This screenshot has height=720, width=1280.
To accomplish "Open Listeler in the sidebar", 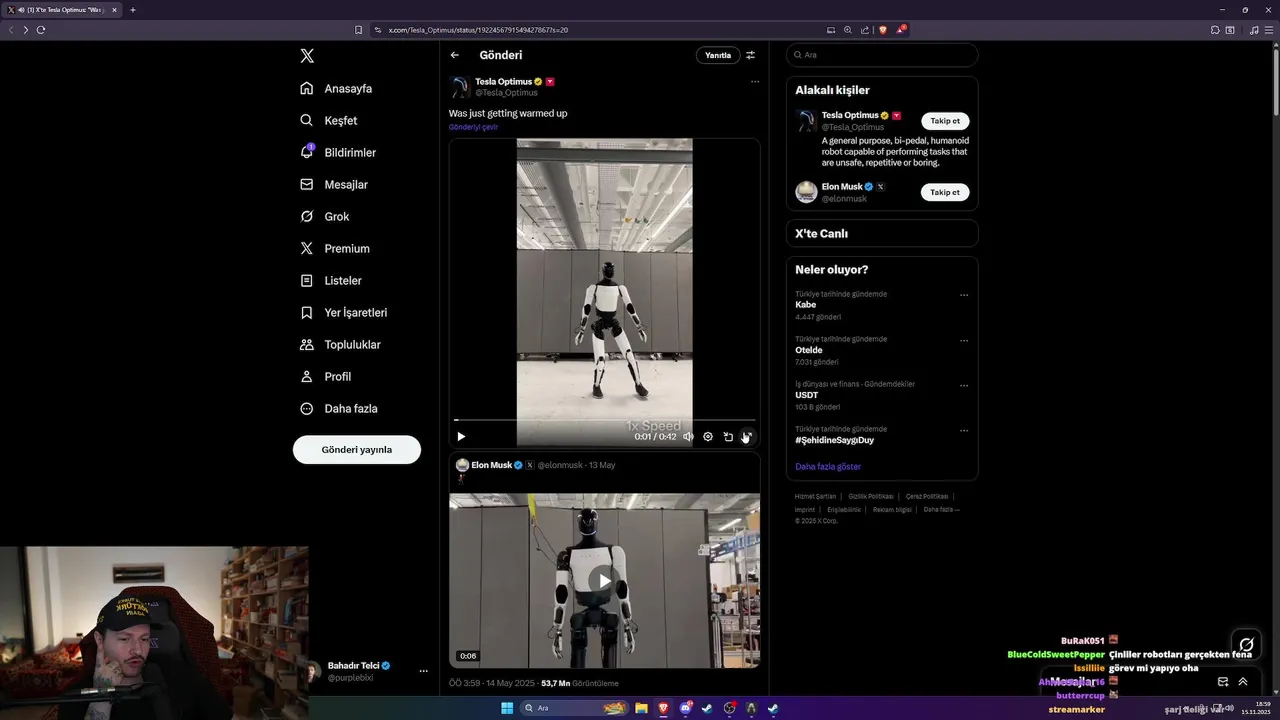I will [331, 280].
